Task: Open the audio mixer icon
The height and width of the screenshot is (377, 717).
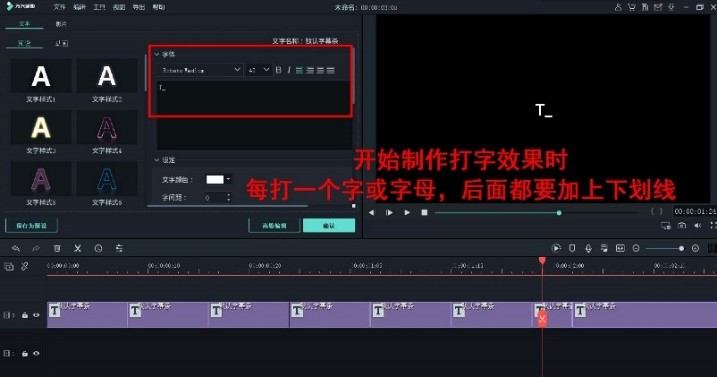Action: coord(604,248)
